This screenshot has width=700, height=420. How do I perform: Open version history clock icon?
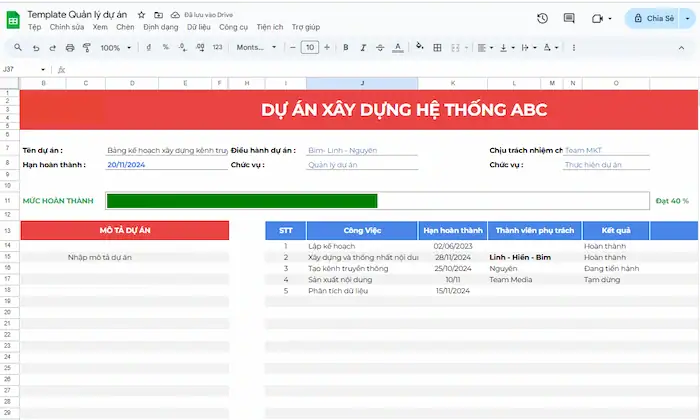coord(542,18)
